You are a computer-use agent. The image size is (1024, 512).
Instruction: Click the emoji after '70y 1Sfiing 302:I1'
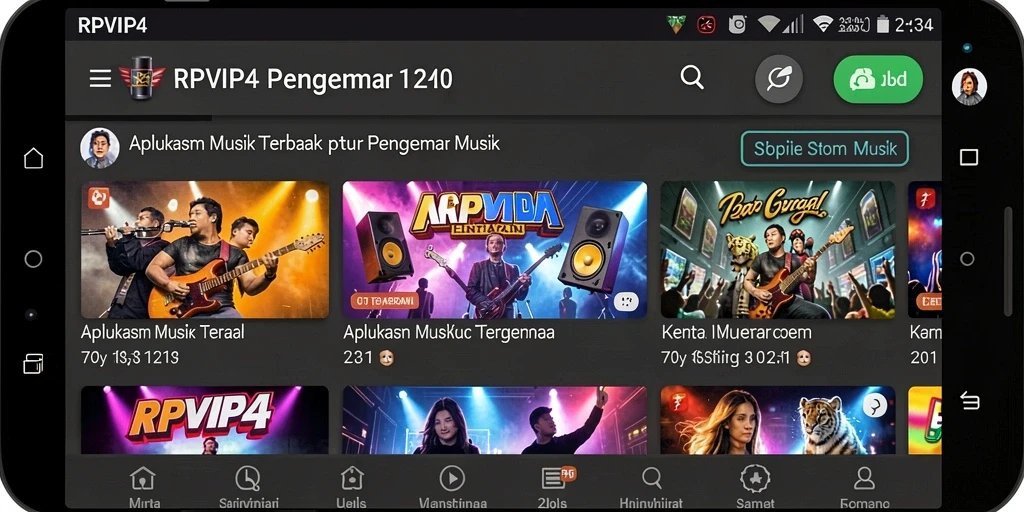click(804, 358)
